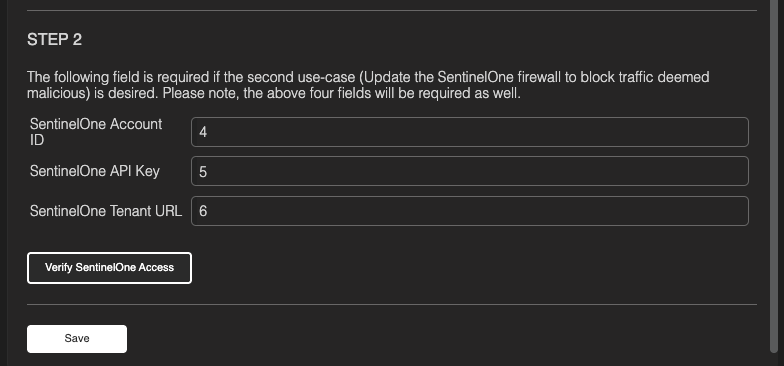This screenshot has height=366, width=784.
Task: Click the value 5 in API Key field
Action: pos(203,172)
